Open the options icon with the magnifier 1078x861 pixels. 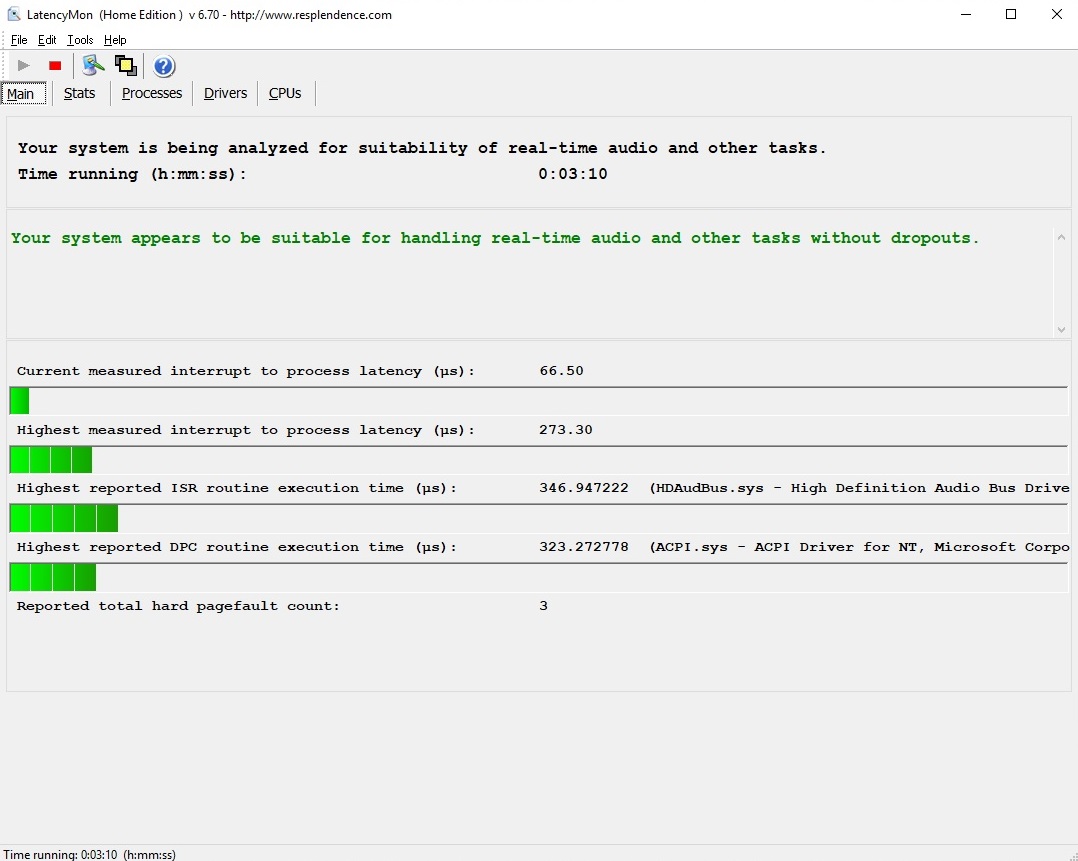coord(93,65)
